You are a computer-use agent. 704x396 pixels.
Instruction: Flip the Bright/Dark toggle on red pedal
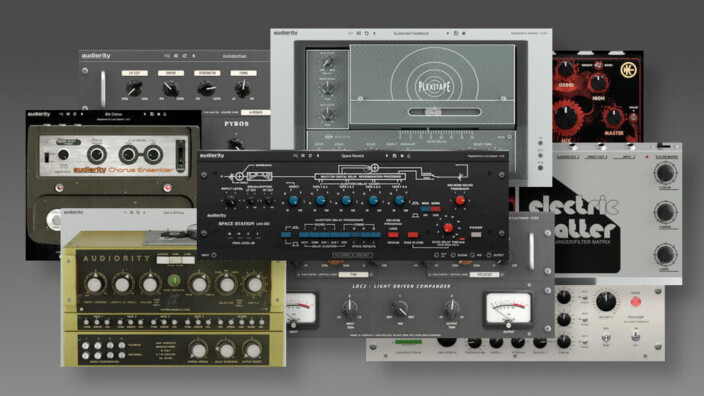coord(598,66)
